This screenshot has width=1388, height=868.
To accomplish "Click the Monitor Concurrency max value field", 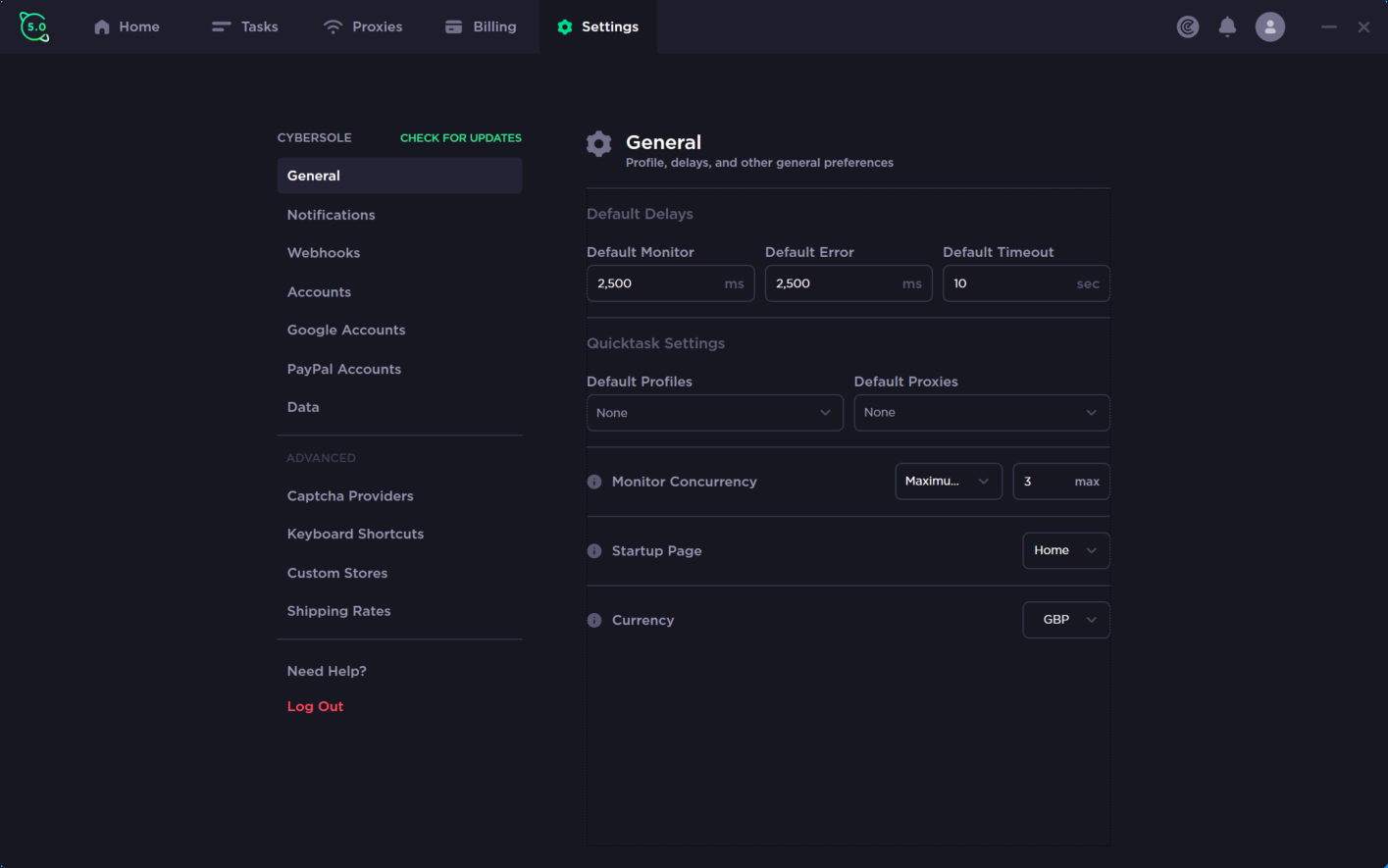I will coord(1061,482).
